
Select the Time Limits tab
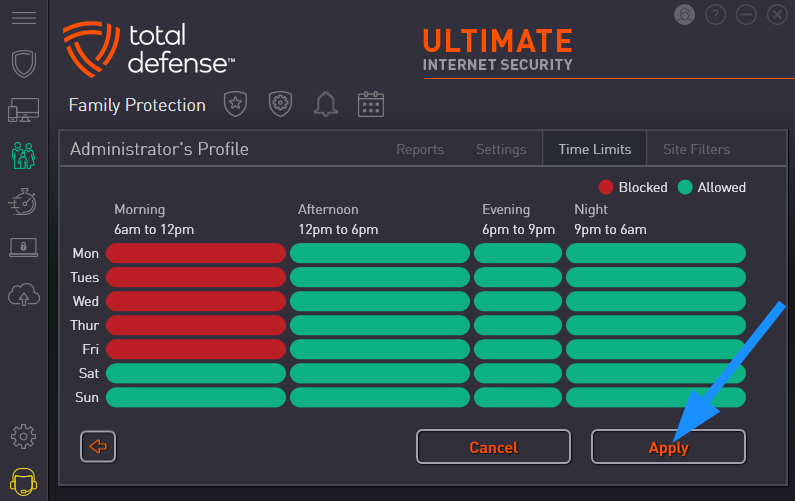pyautogui.click(x=595, y=149)
